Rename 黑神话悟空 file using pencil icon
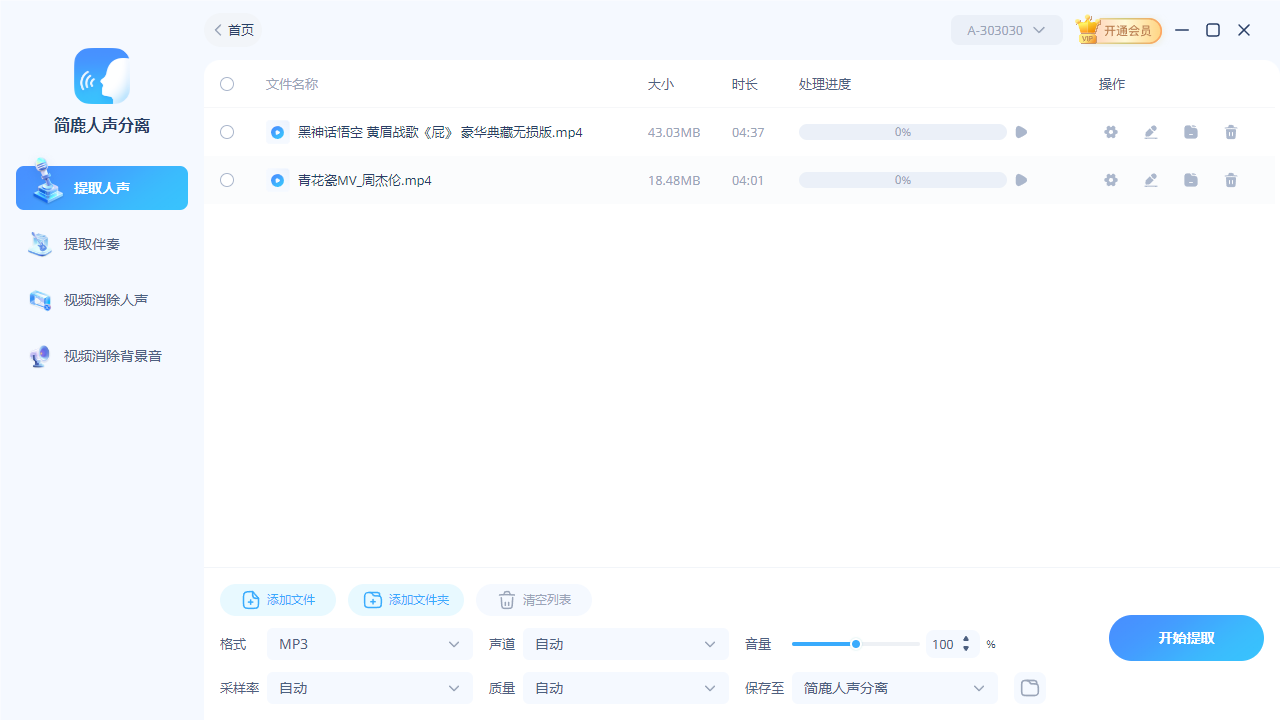This screenshot has height=720, width=1280. click(1150, 131)
